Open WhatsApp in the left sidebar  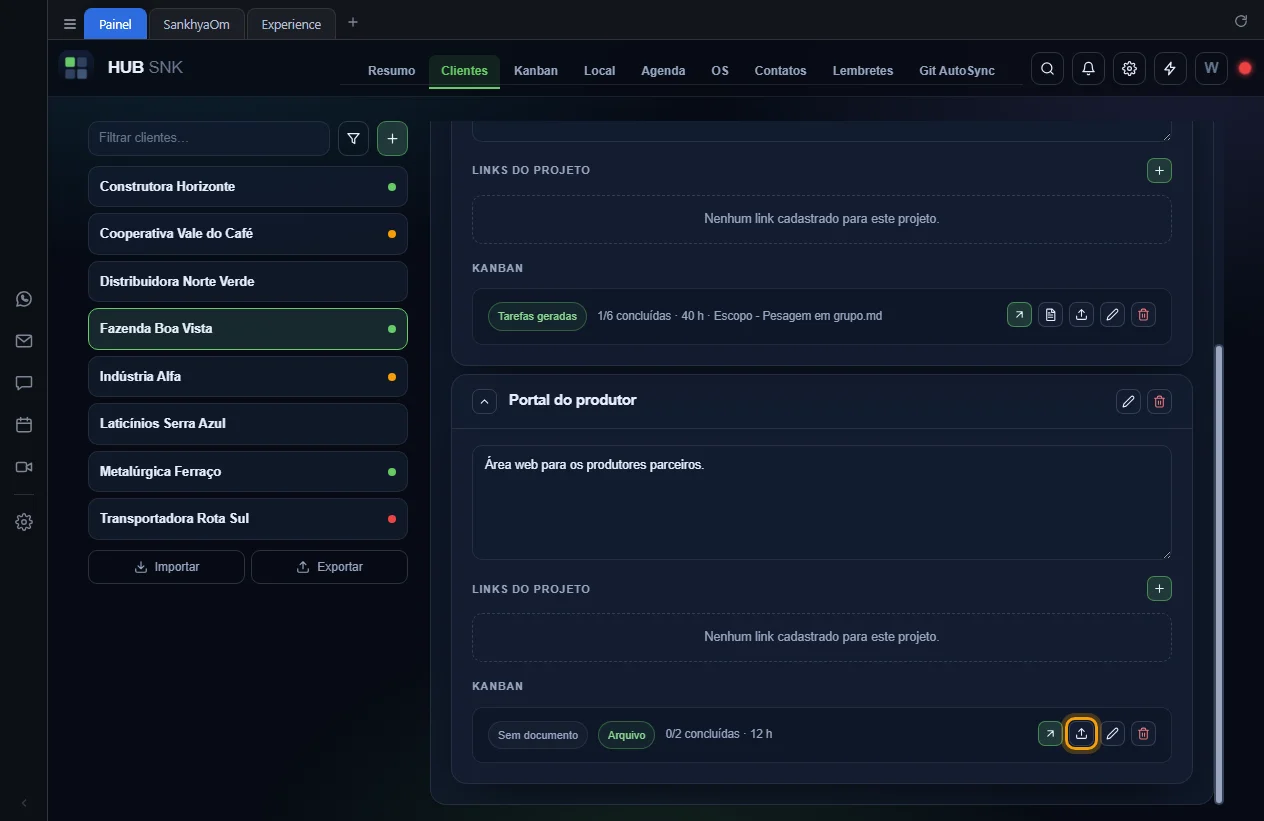[x=24, y=299]
